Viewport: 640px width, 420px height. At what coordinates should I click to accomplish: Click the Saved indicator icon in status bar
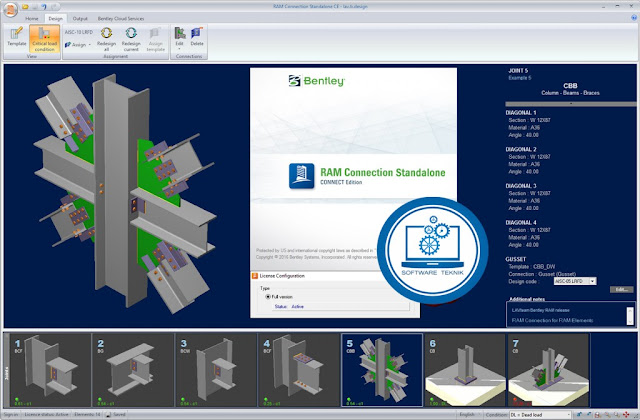click(108, 415)
